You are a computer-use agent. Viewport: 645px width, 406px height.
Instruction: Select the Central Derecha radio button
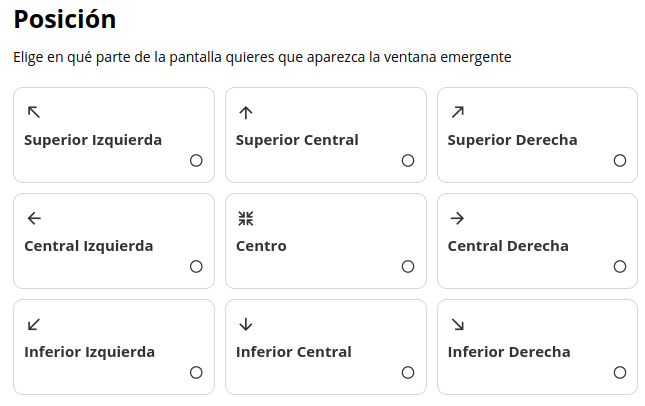[620, 266]
